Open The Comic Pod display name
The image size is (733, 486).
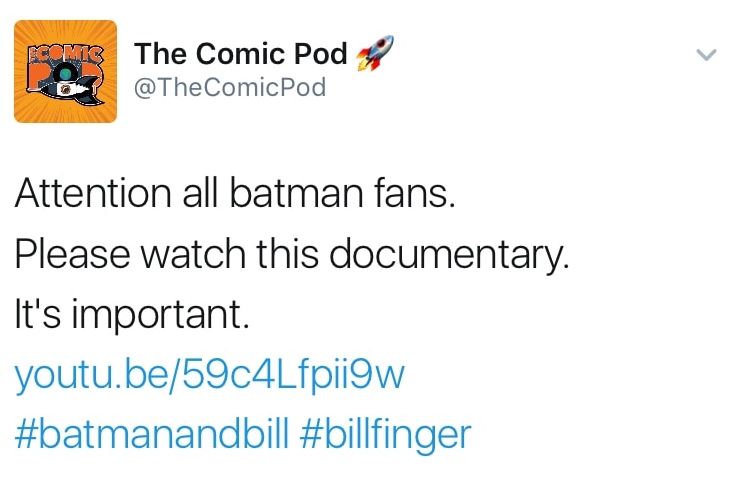point(241,54)
